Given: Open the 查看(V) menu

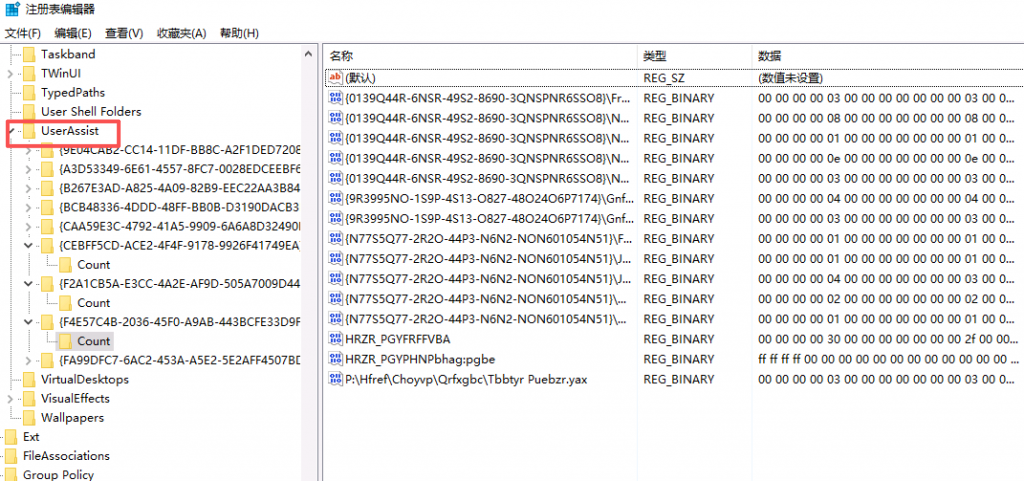Looking at the screenshot, I should (124, 33).
